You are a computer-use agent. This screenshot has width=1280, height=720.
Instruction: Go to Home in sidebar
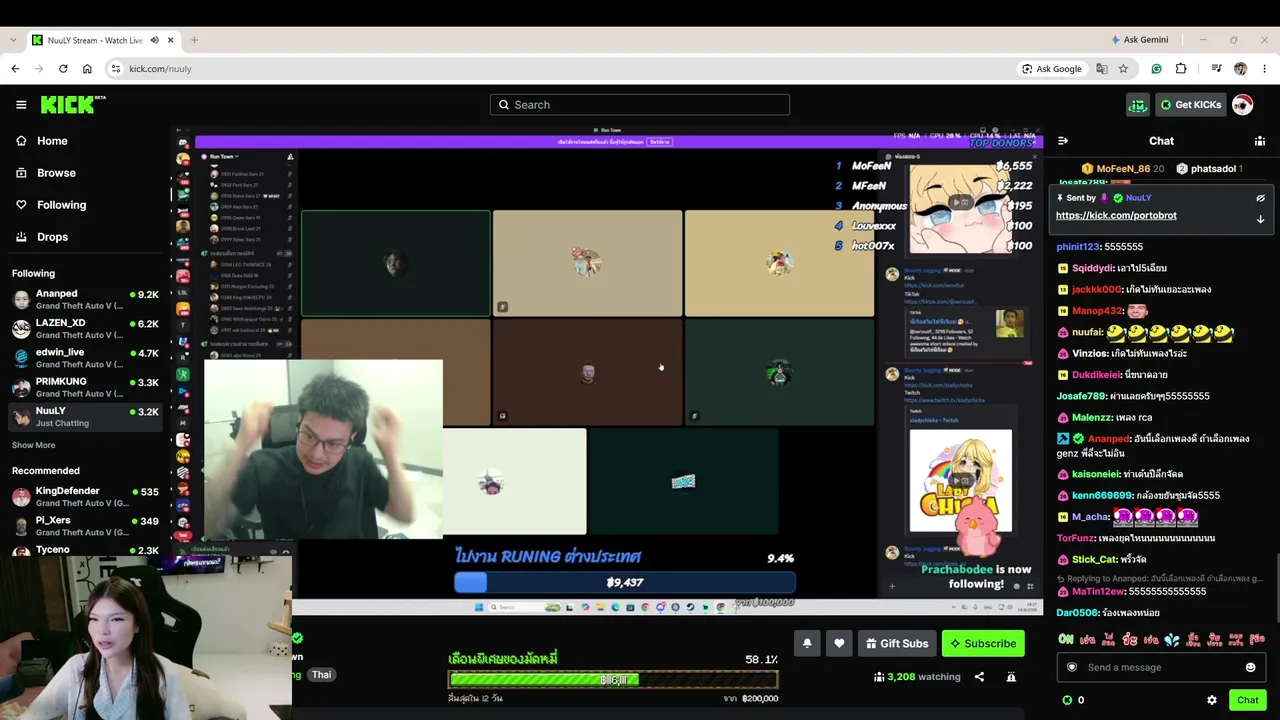(42, 141)
